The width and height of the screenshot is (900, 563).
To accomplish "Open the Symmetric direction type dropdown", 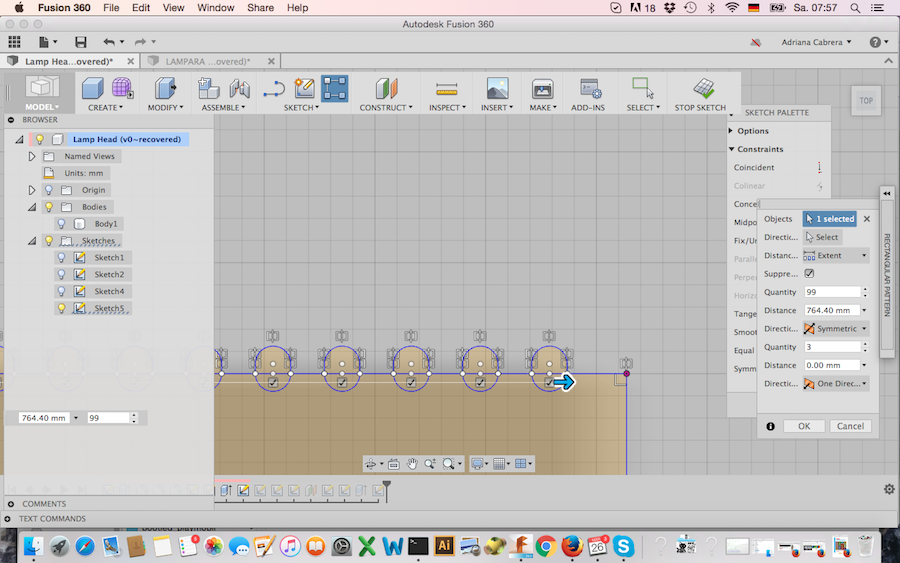I will (x=836, y=329).
